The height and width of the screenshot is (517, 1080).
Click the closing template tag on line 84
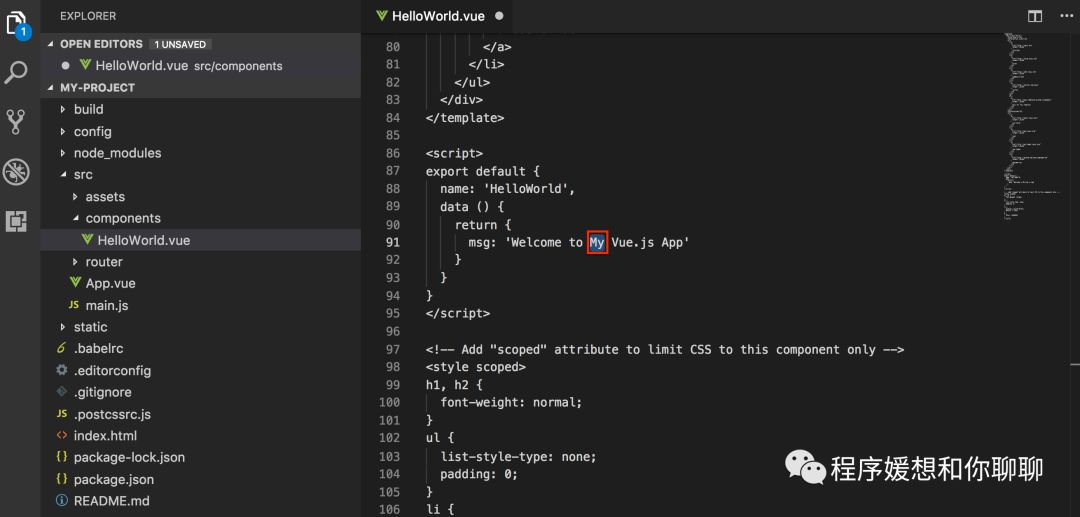[x=465, y=118]
